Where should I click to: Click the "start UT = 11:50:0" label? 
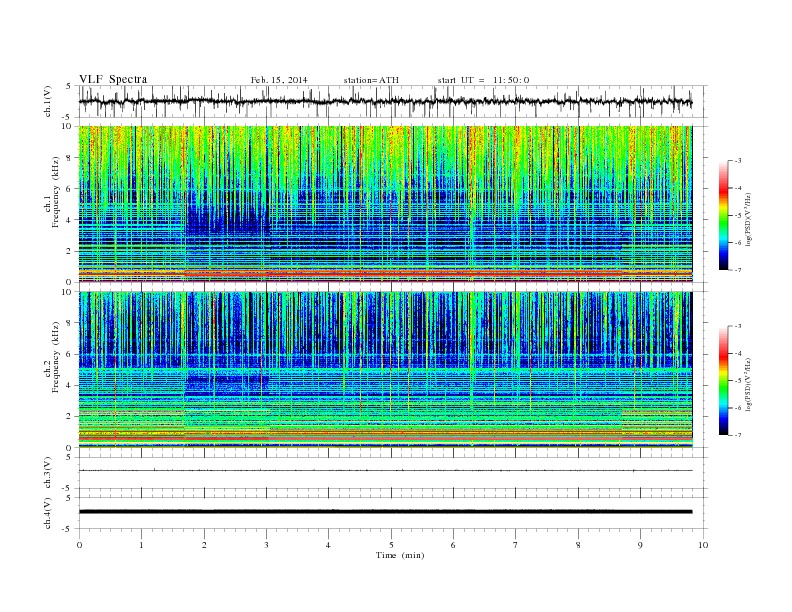click(x=483, y=80)
